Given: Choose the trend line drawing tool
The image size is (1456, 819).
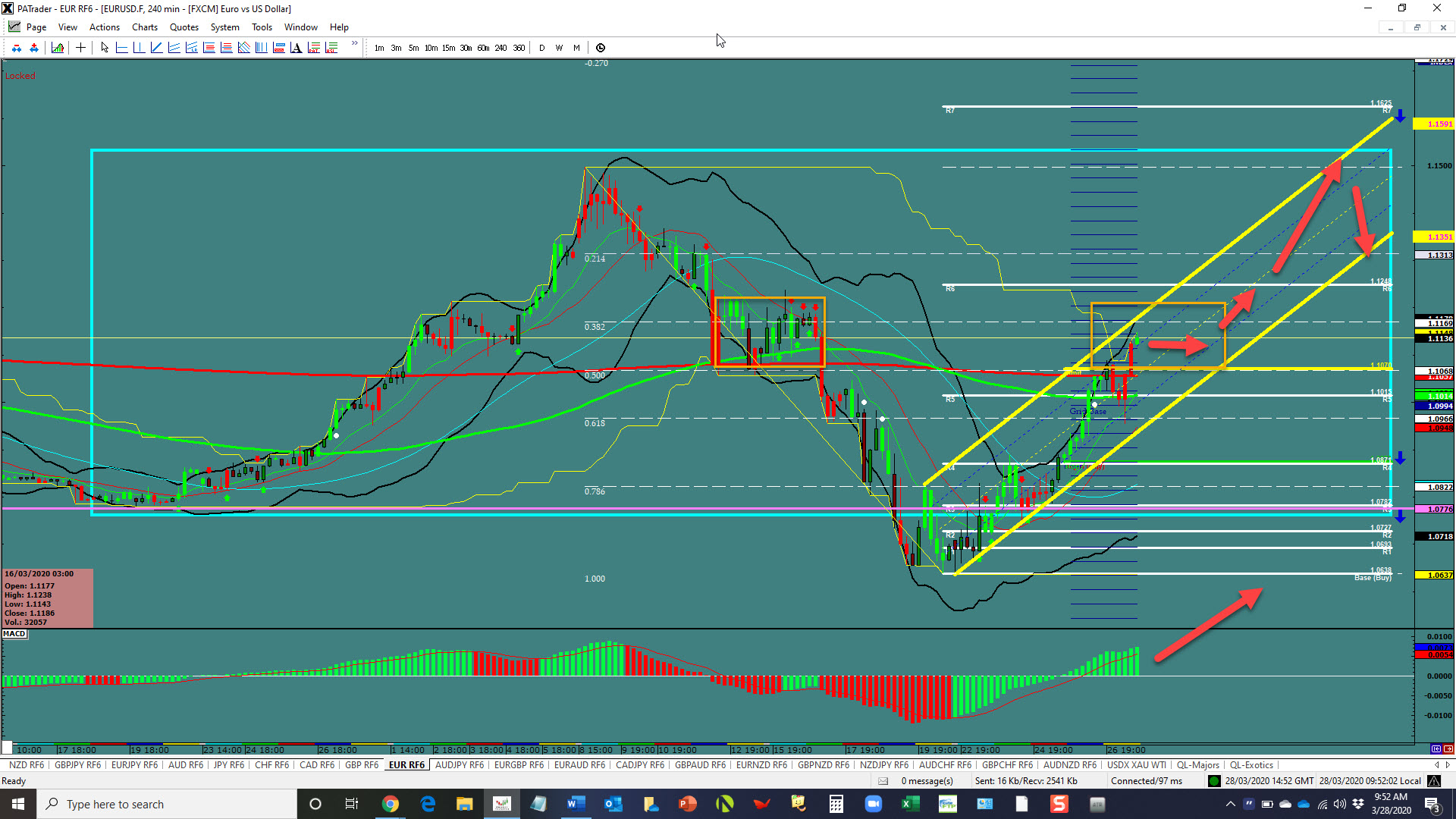Looking at the screenshot, I should 156,48.
